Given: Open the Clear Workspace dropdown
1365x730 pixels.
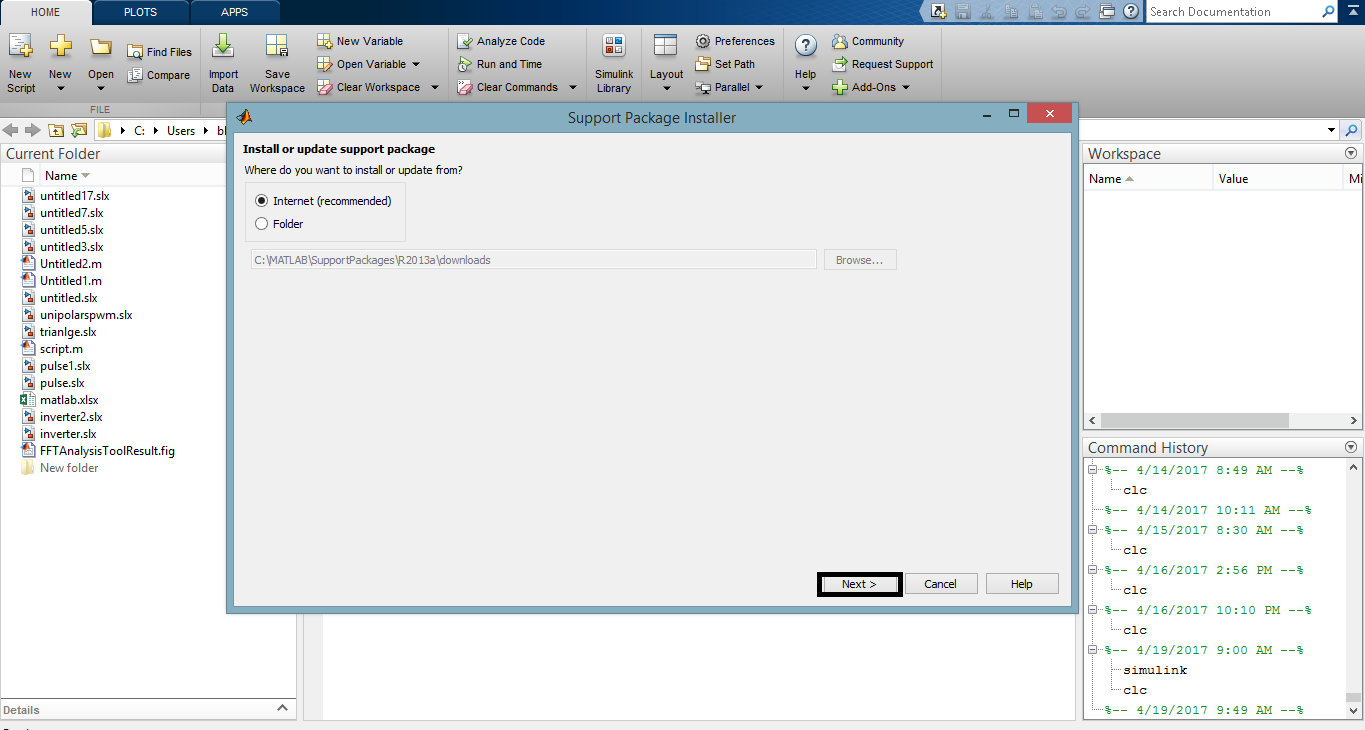Looking at the screenshot, I should pyautogui.click(x=433, y=87).
